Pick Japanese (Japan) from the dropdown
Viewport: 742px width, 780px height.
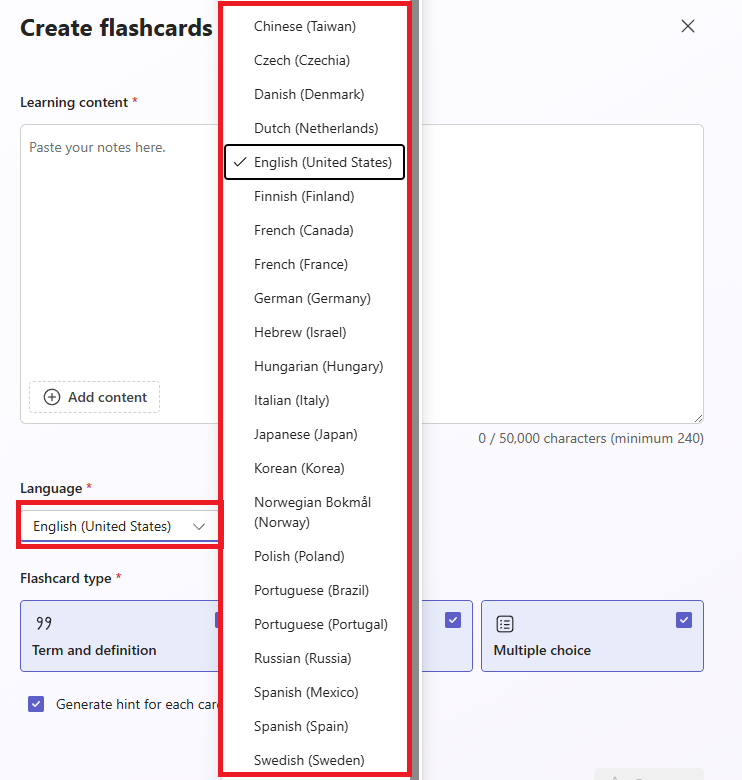(x=305, y=434)
